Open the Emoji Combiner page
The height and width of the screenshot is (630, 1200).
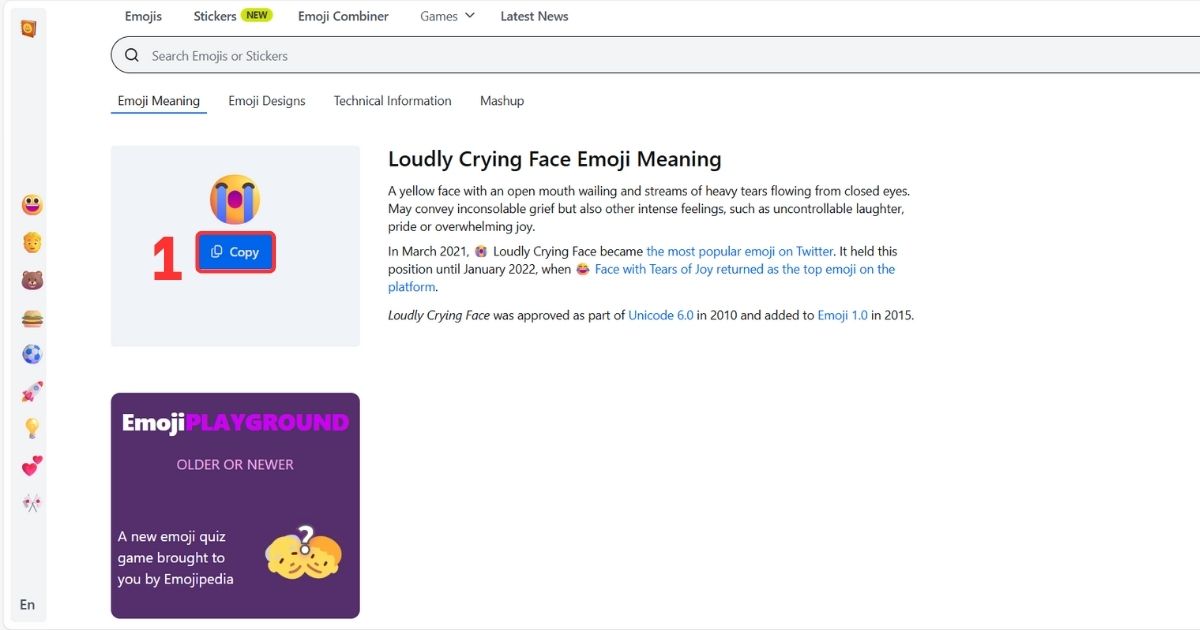pos(343,16)
